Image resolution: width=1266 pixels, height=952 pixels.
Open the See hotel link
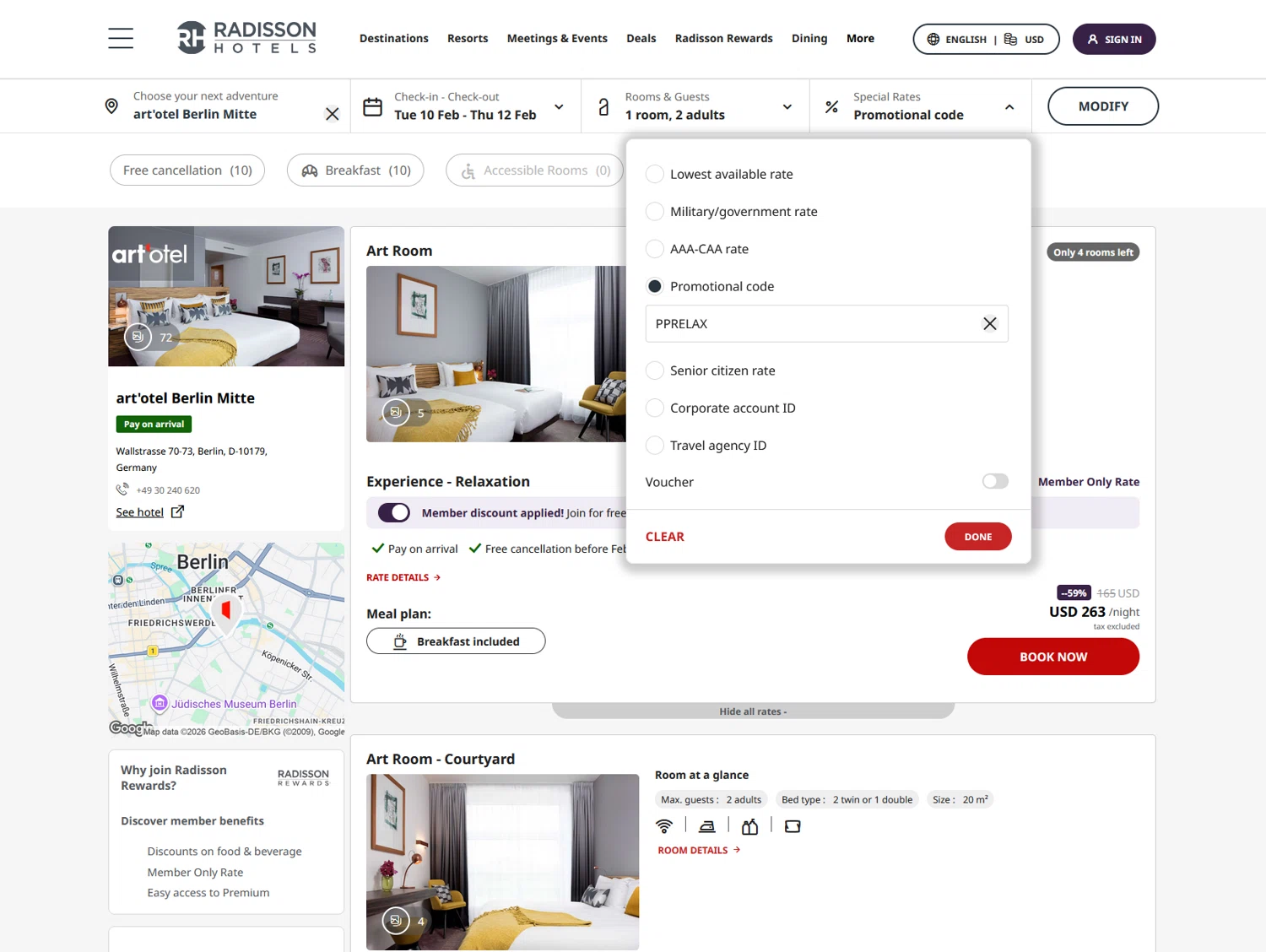[140, 512]
